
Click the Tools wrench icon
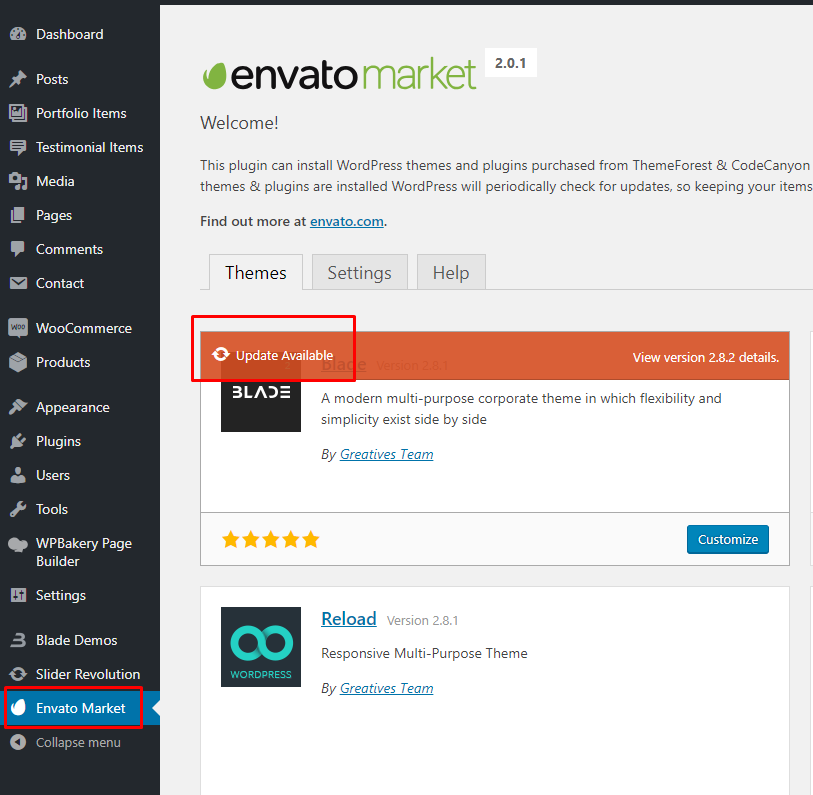coord(18,509)
